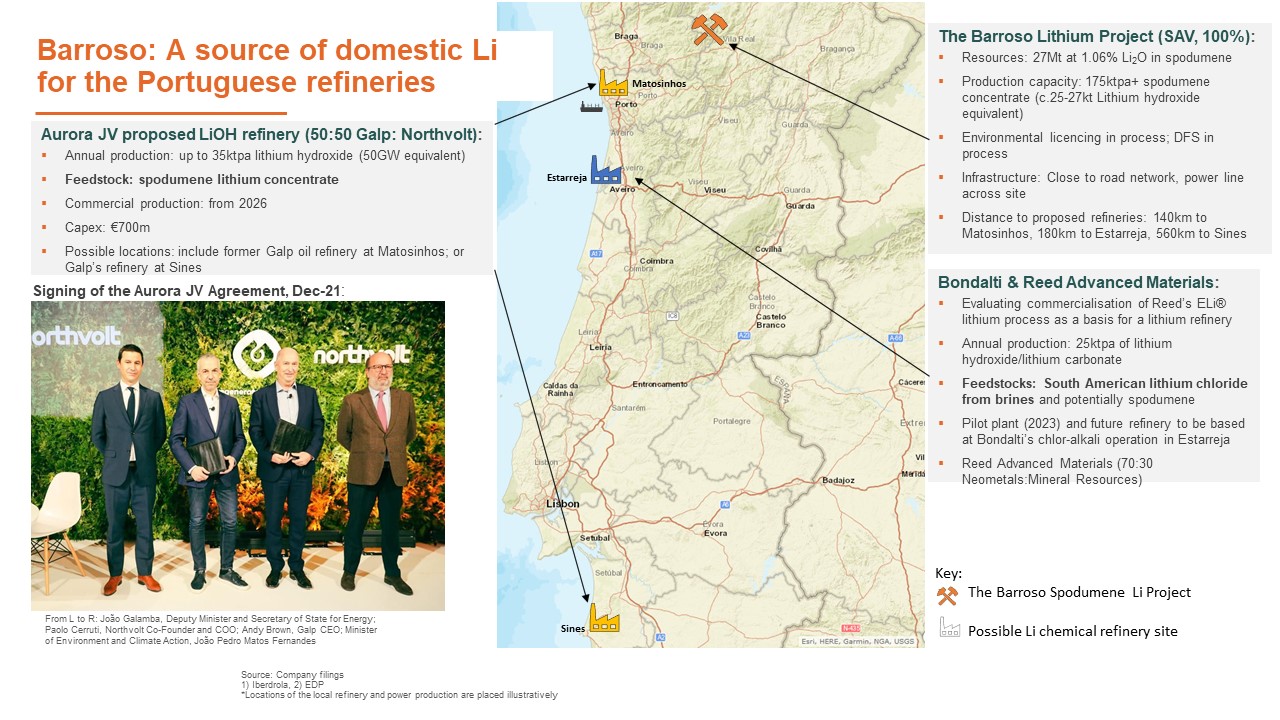Select the yellow Matosinhos factory icon
This screenshot has width=1280, height=720.
(613, 82)
